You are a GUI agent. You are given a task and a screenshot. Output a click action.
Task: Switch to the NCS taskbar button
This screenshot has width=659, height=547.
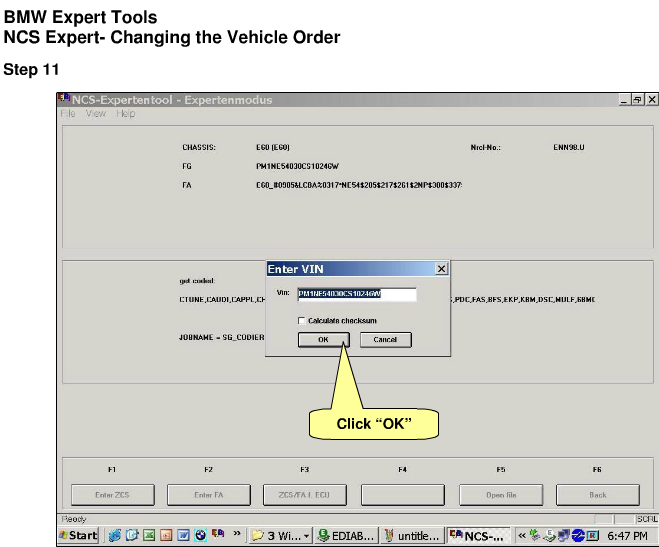(478, 536)
